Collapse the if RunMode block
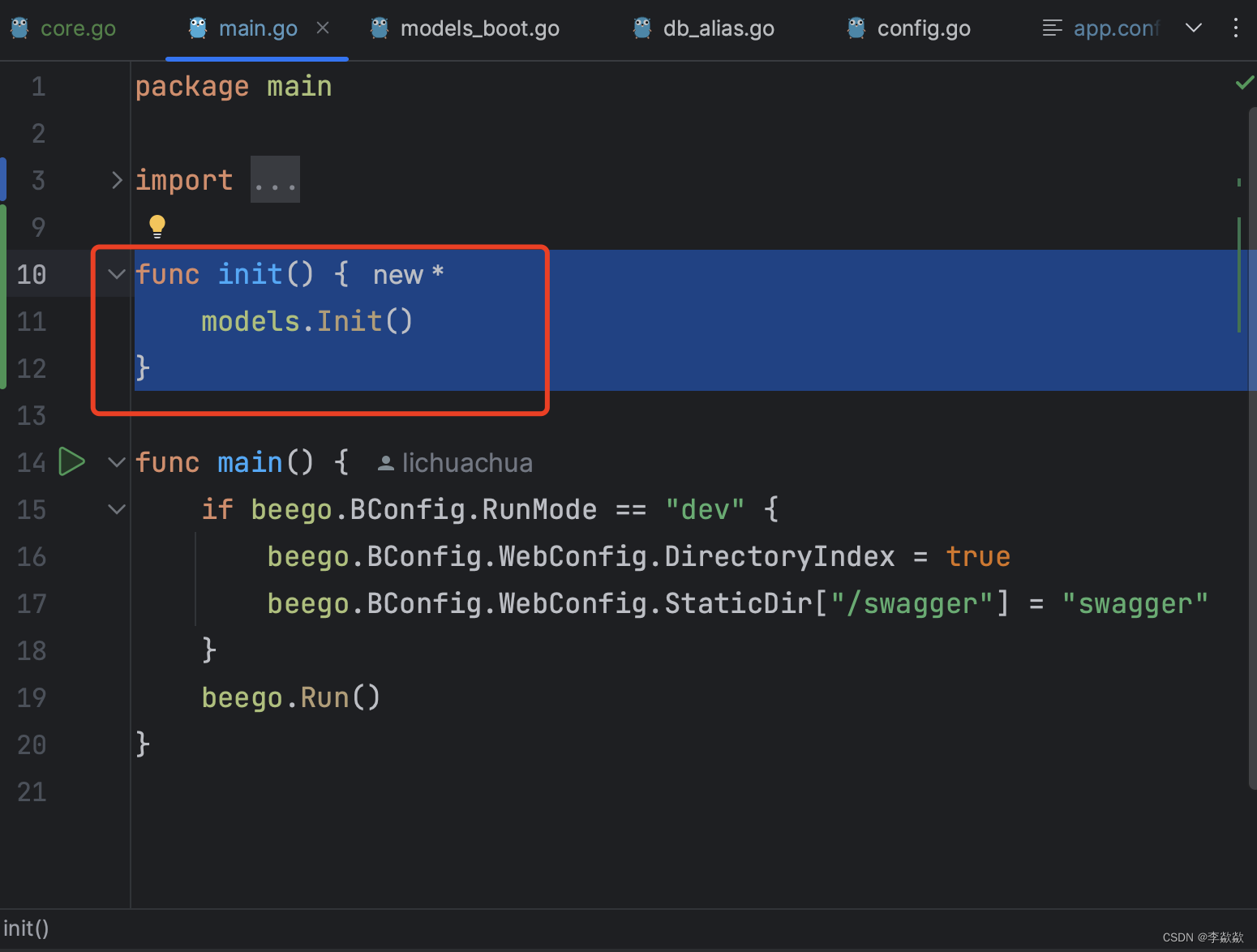 (115, 508)
